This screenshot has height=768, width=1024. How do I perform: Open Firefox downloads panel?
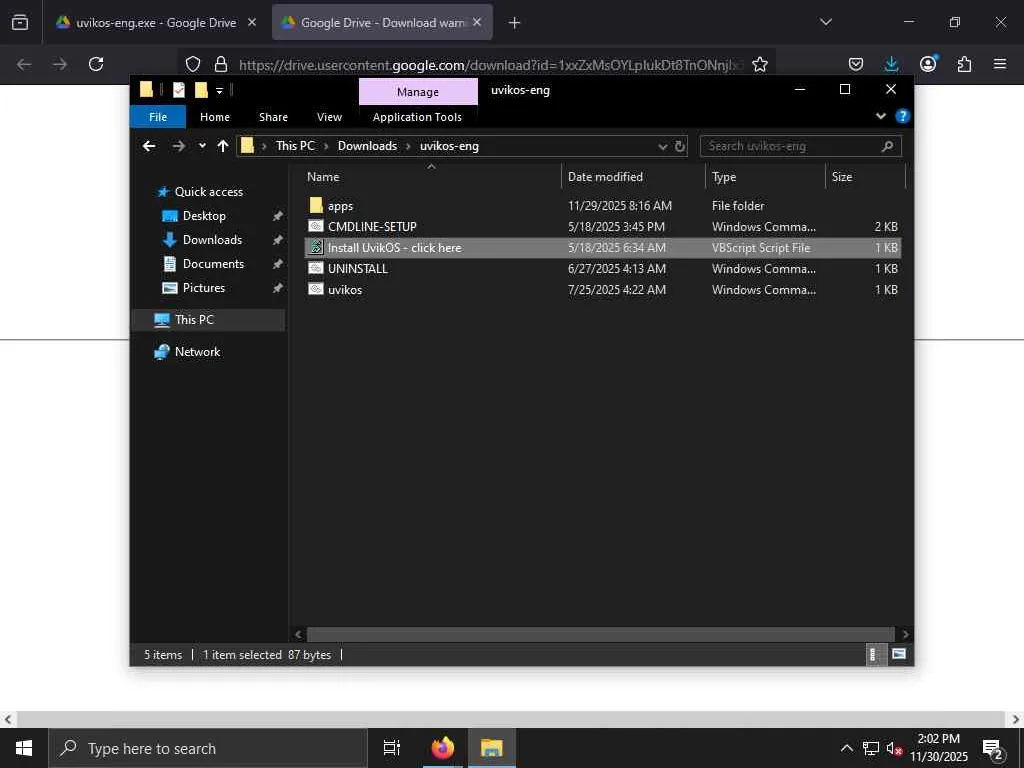coord(891,64)
